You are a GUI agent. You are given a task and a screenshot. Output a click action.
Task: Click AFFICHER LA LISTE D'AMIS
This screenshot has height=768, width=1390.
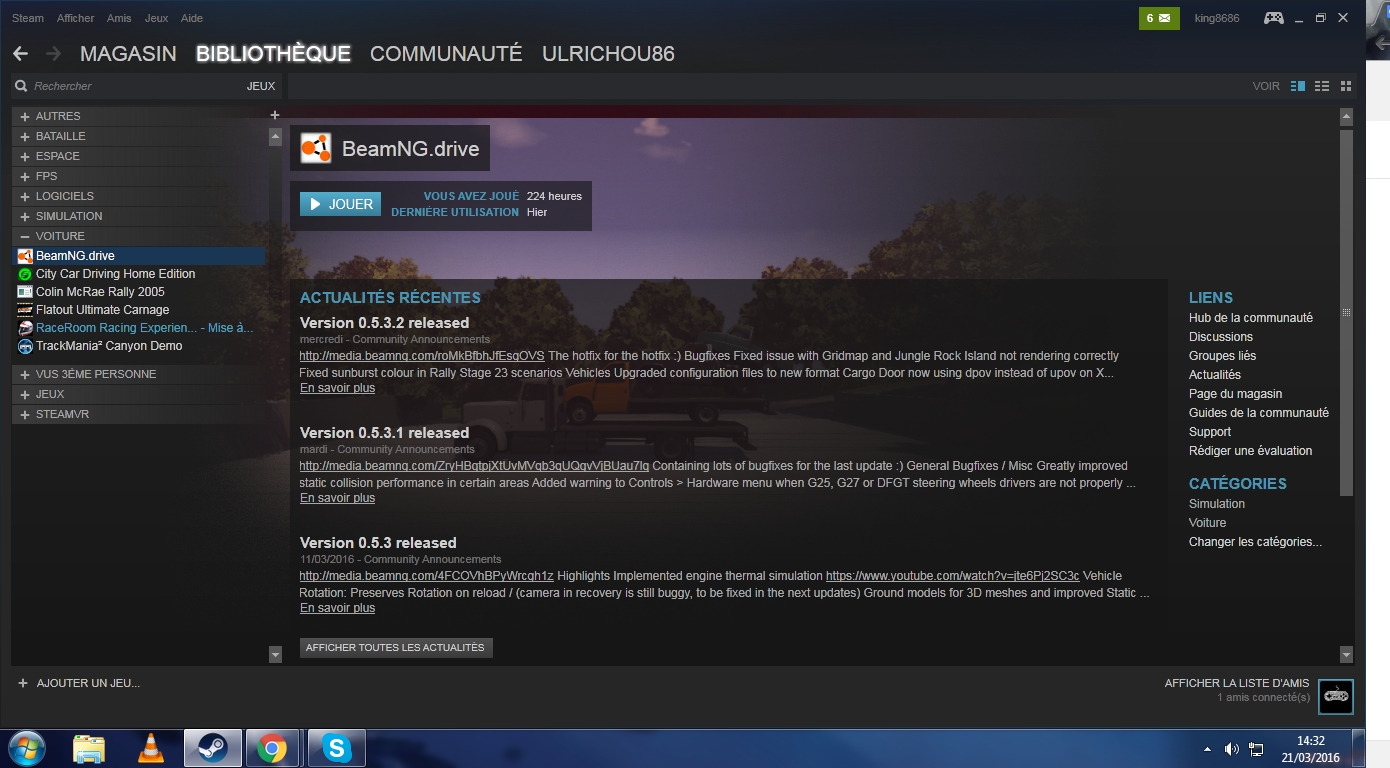coord(1237,683)
